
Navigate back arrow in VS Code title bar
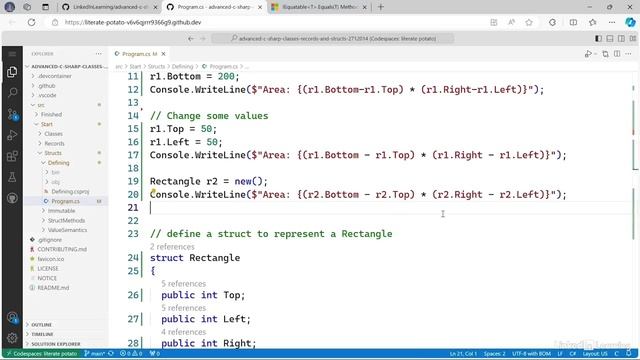[191, 38]
